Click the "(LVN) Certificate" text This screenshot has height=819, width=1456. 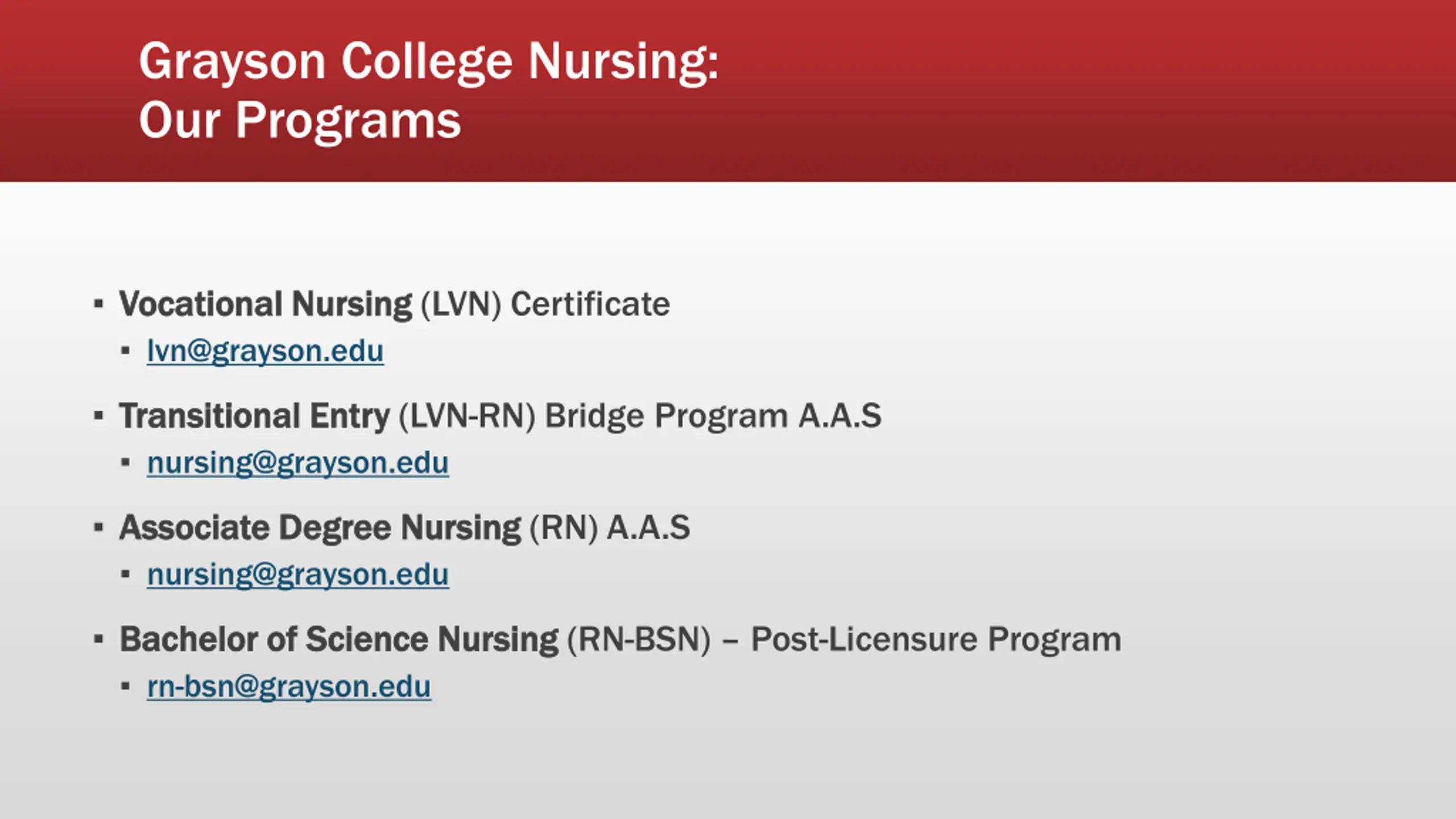tap(545, 304)
